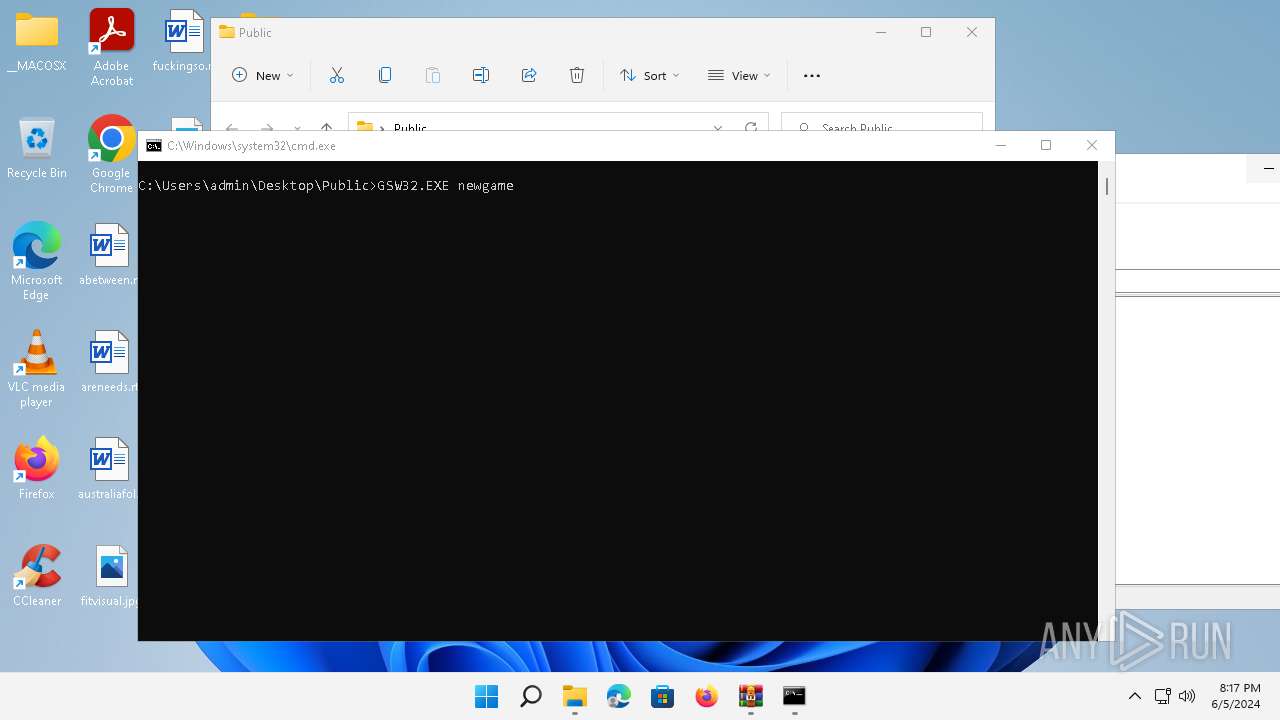Click the command prompt vertical scrollbar thumb
Viewport: 1280px width, 720px height.
pyautogui.click(x=1106, y=186)
